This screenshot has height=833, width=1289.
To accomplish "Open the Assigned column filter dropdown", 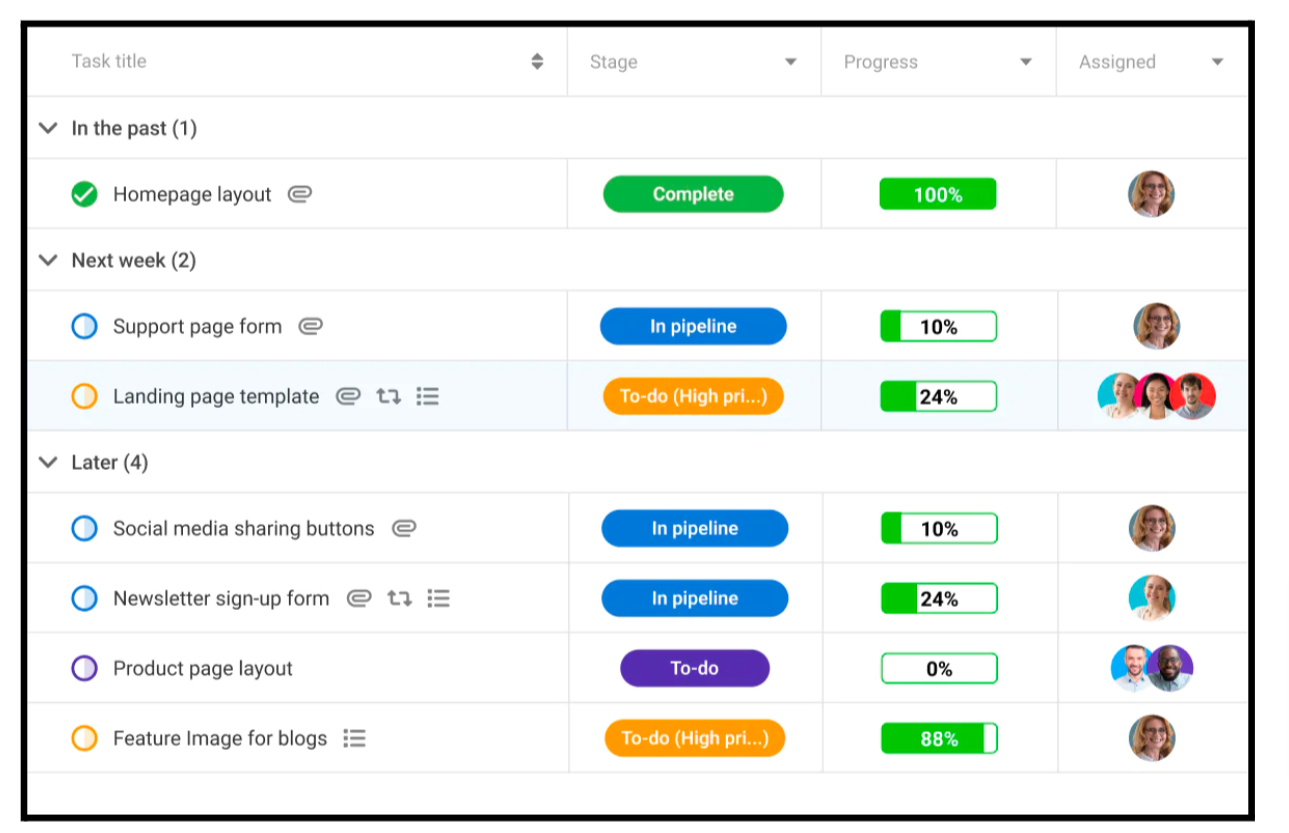I will (x=1217, y=62).
